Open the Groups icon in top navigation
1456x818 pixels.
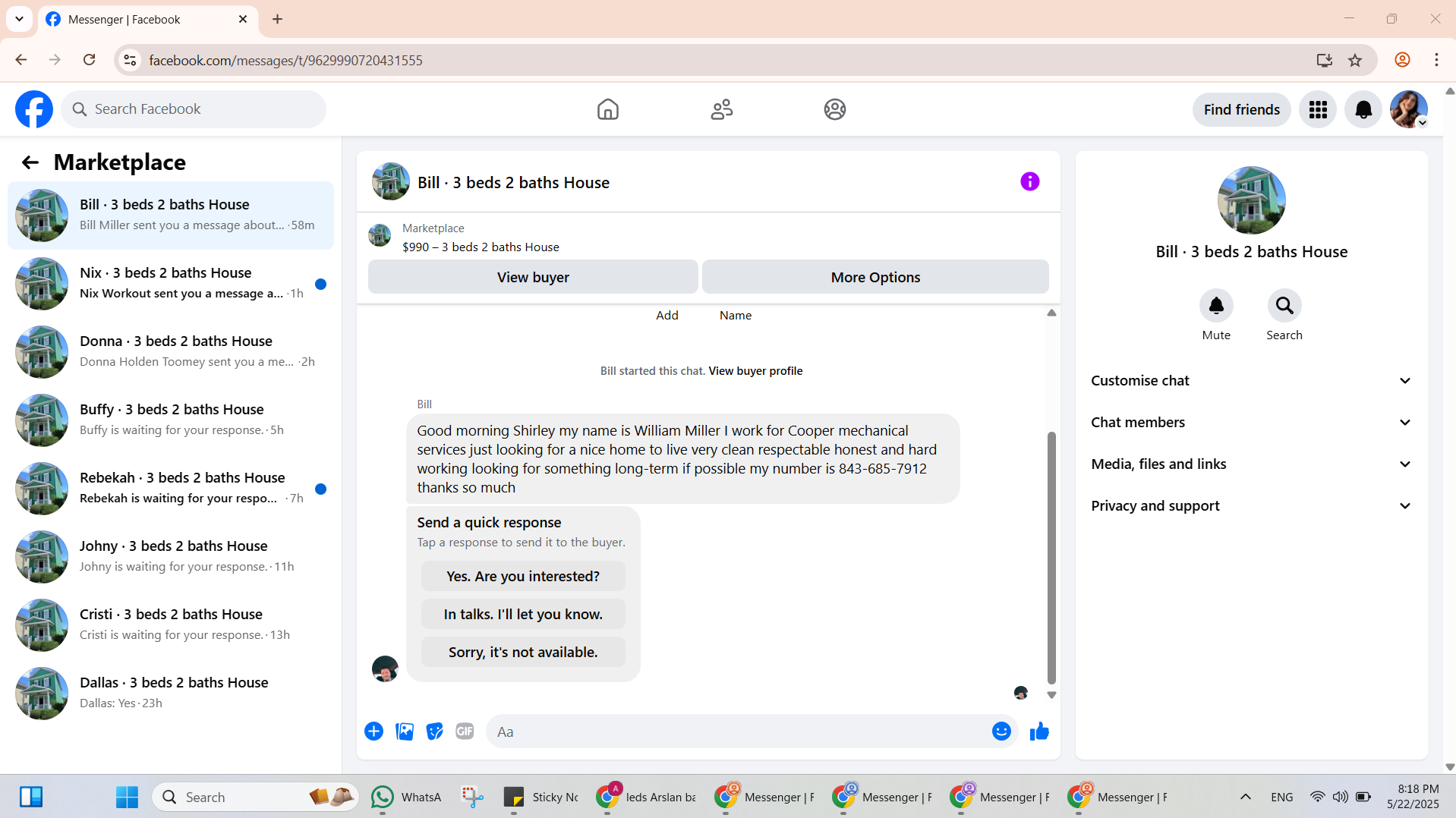[x=835, y=109]
